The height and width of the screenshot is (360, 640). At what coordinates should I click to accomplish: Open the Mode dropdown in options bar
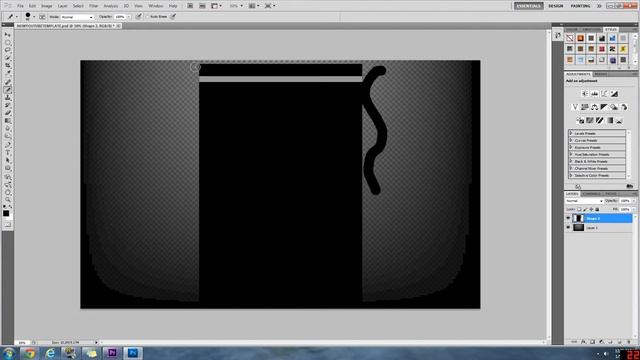coord(77,17)
